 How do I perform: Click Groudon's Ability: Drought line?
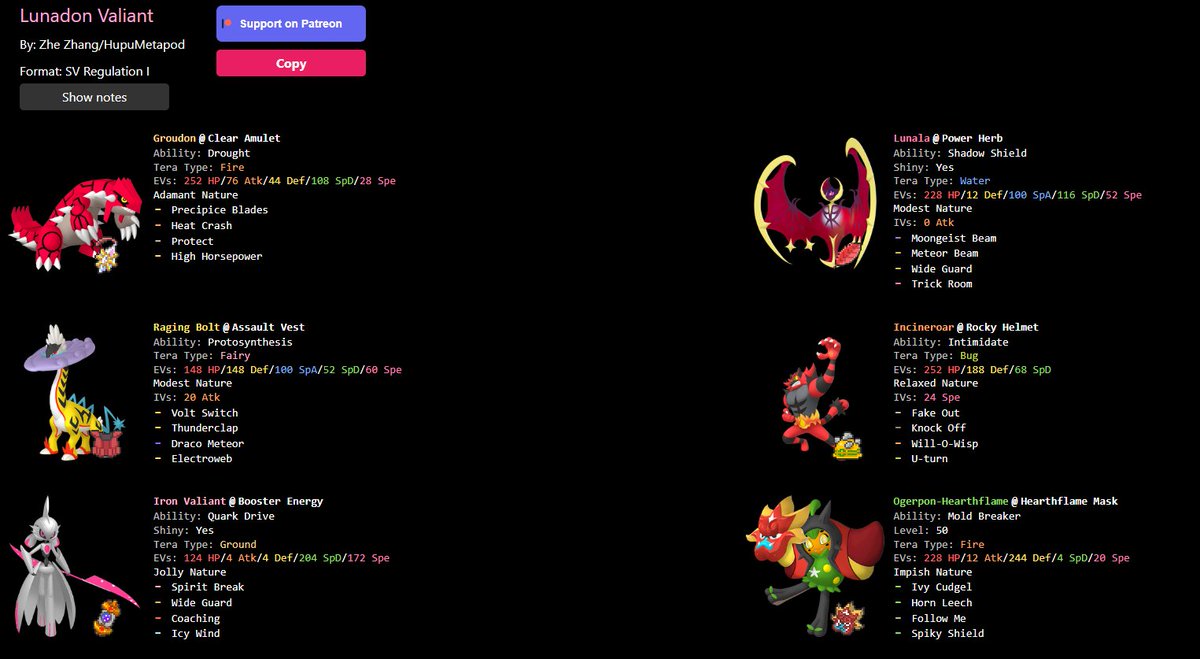click(x=201, y=153)
